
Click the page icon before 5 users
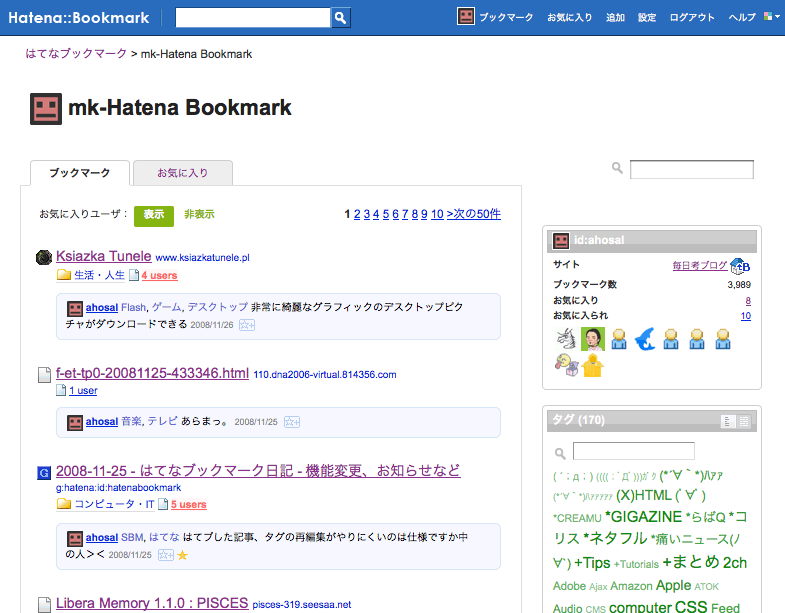163,504
